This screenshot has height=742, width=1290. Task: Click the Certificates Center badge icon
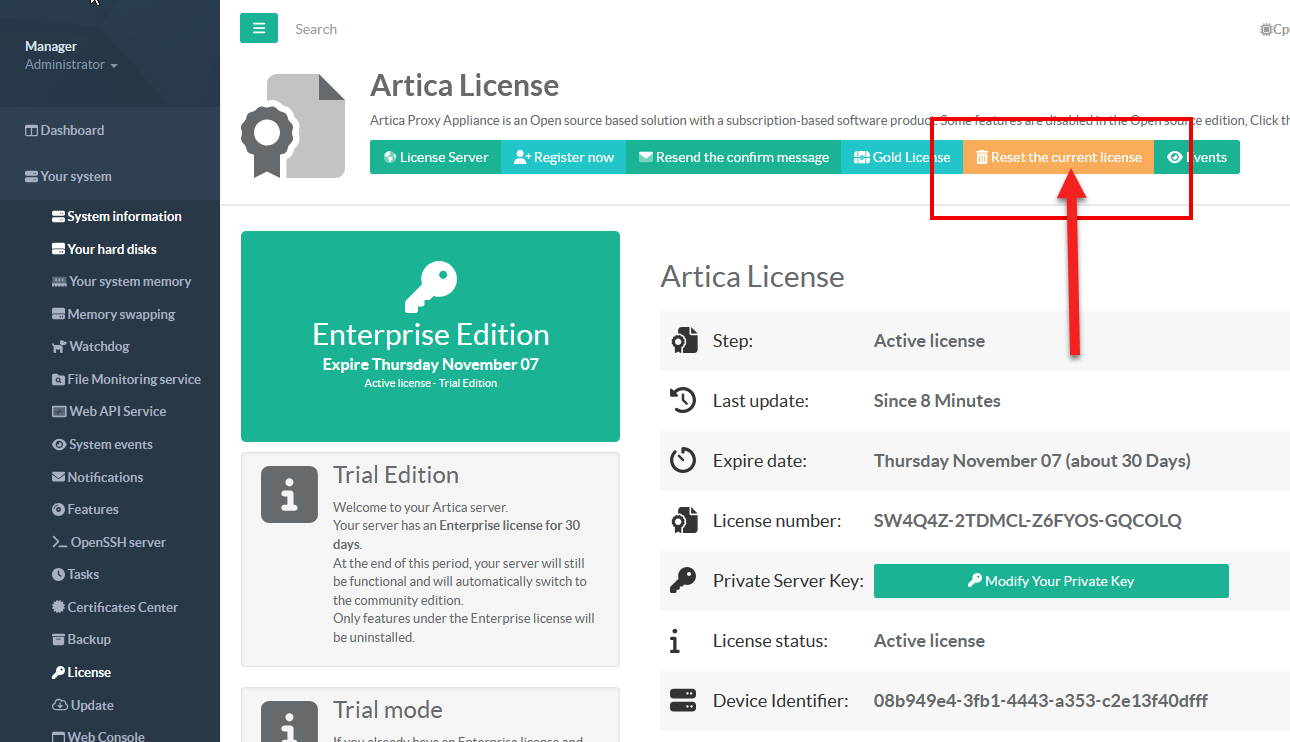tap(59, 607)
